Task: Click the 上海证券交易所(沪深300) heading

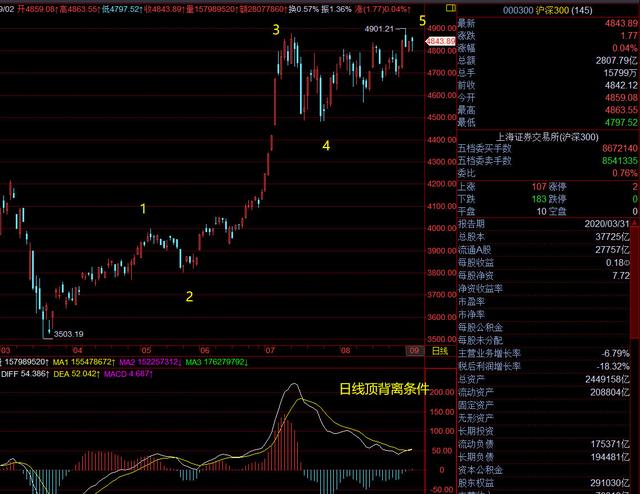Action: (x=547, y=137)
